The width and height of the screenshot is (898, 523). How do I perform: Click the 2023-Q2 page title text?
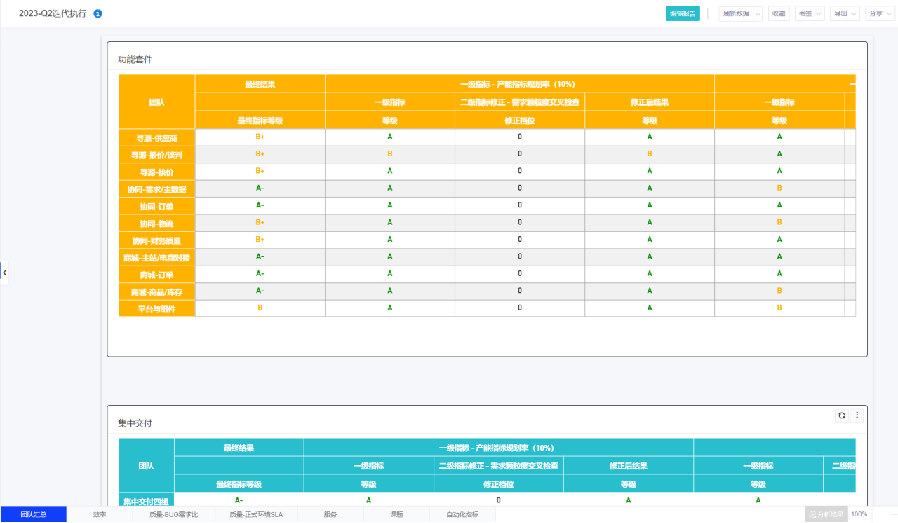click(x=53, y=14)
